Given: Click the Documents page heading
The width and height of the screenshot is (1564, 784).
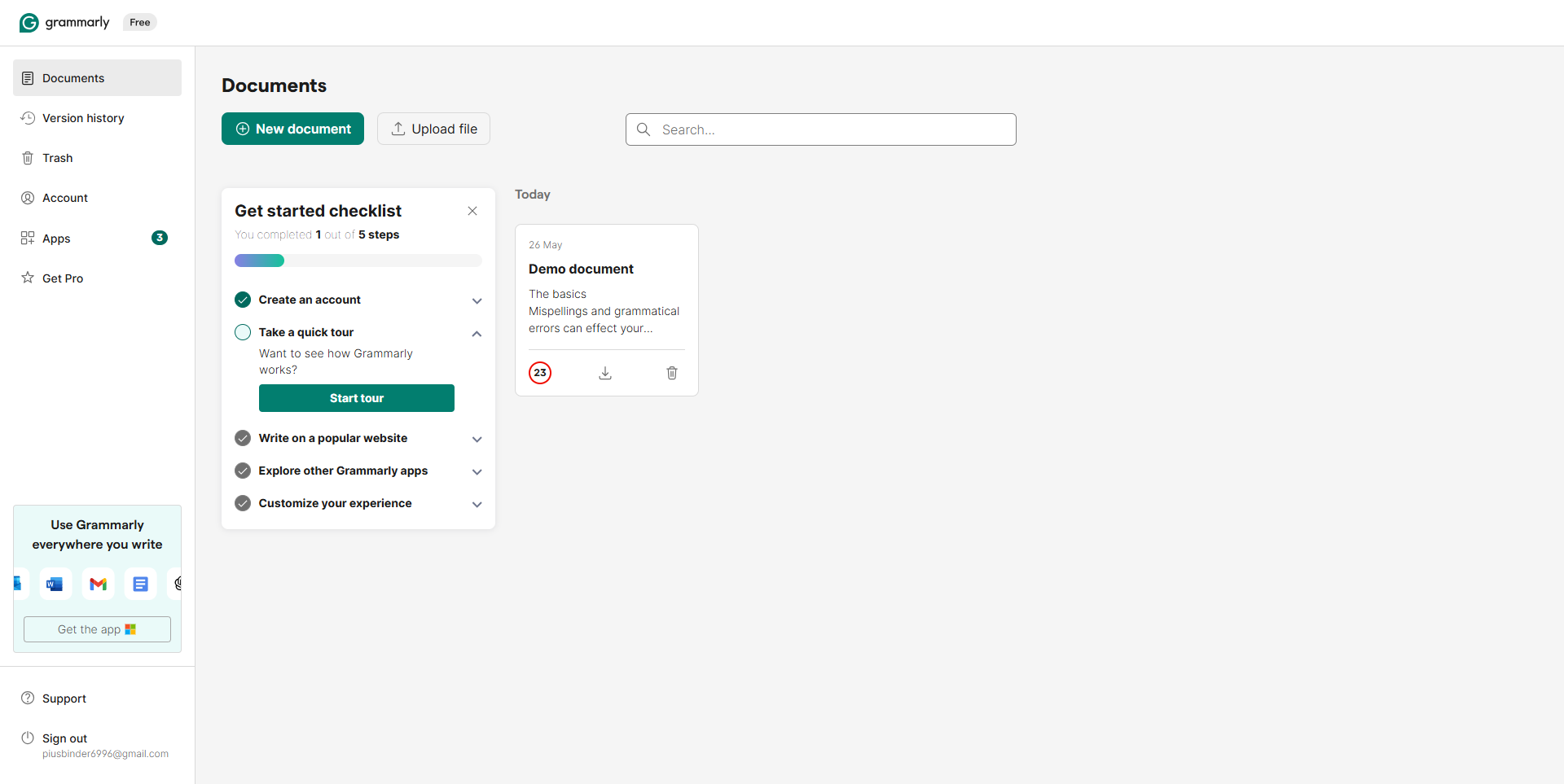Looking at the screenshot, I should point(274,85).
